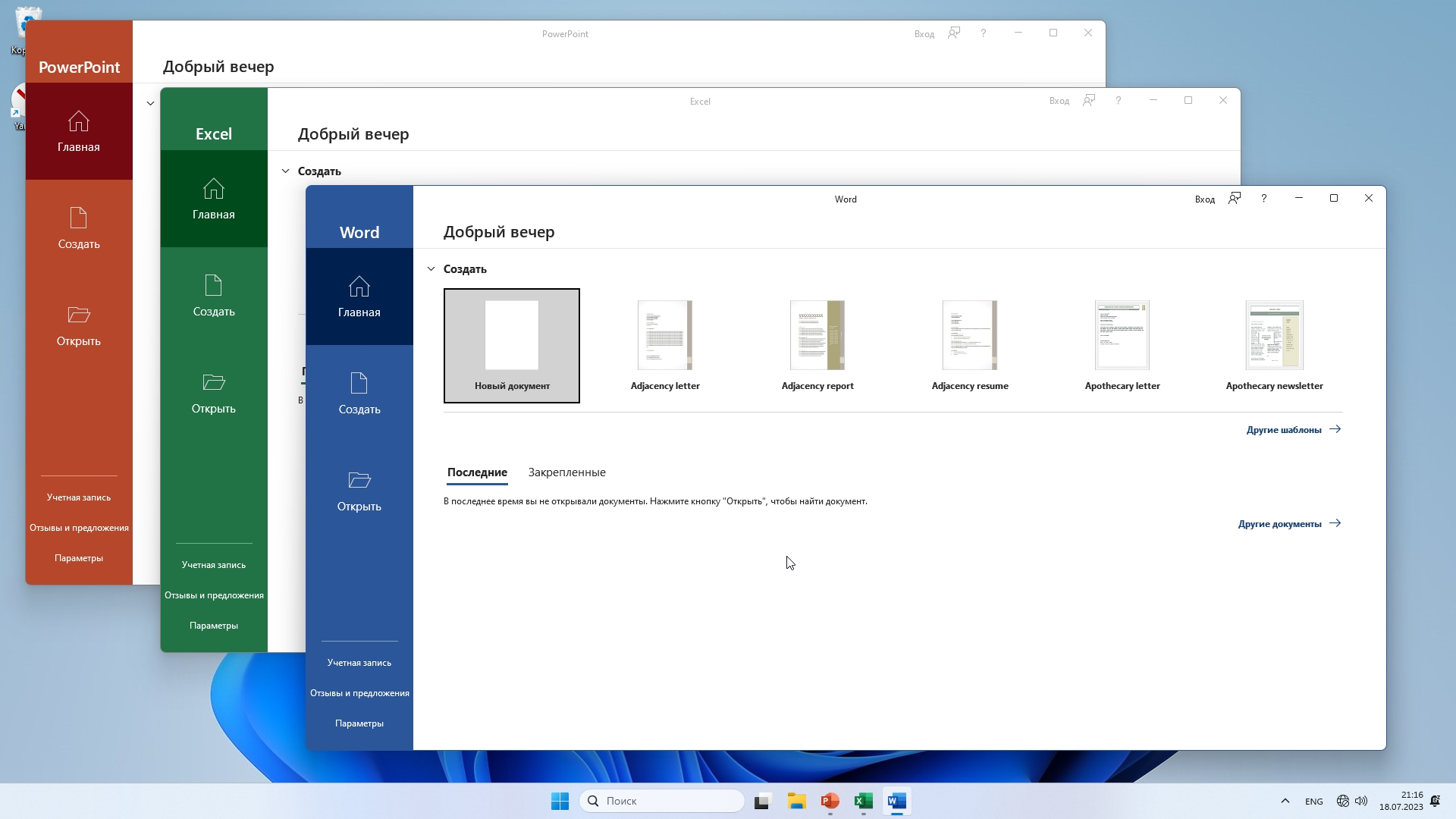Click Excel's Создать sidebar icon
The width and height of the screenshot is (1456, 819).
tap(213, 285)
